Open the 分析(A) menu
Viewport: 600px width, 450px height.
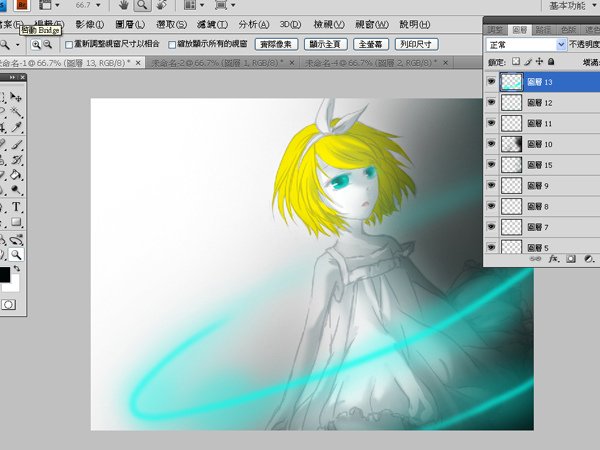click(254, 24)
